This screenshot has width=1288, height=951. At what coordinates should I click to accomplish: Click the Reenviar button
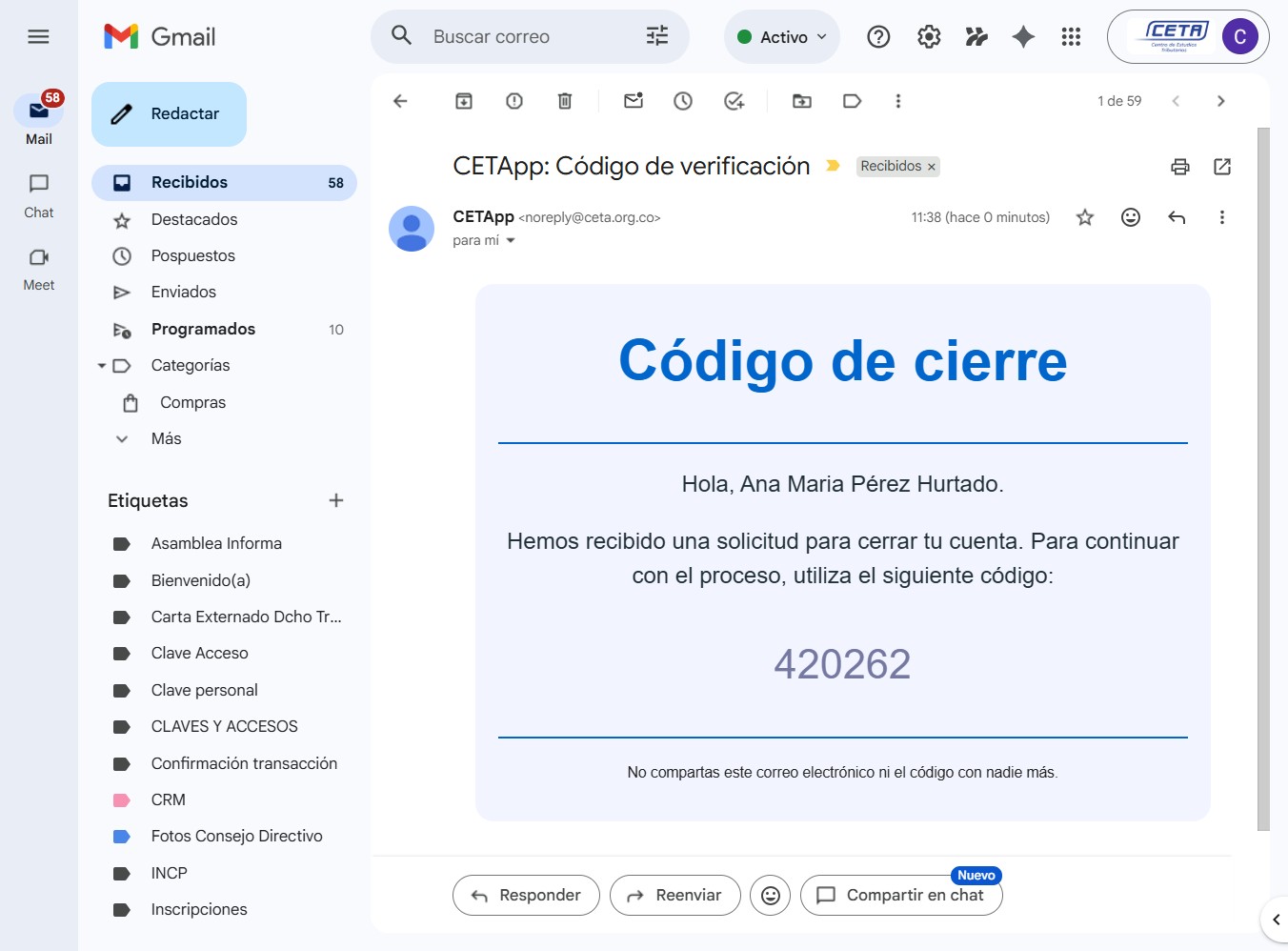(674, 895)
